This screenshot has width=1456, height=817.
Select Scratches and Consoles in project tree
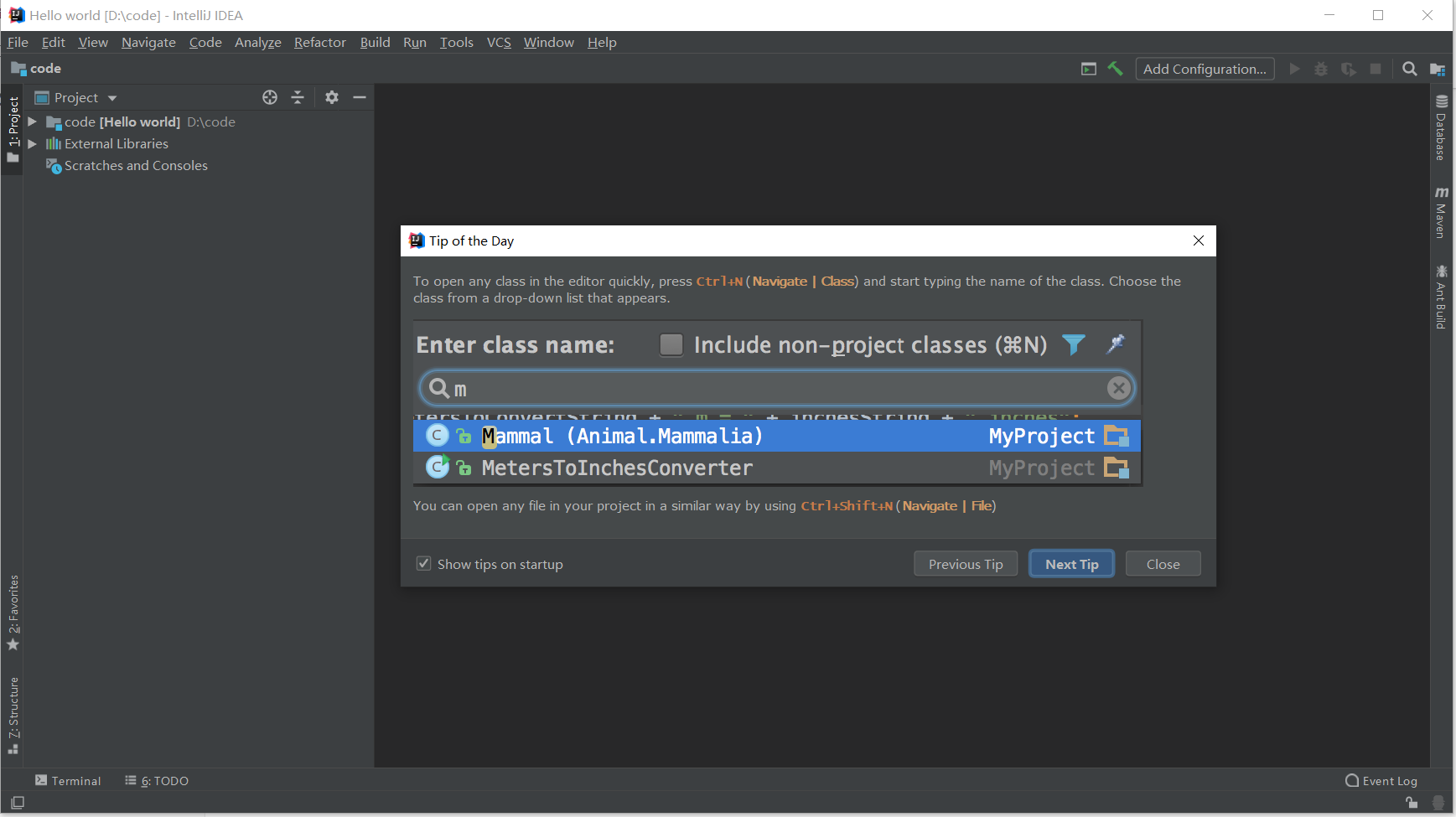[x=136, y=166]
